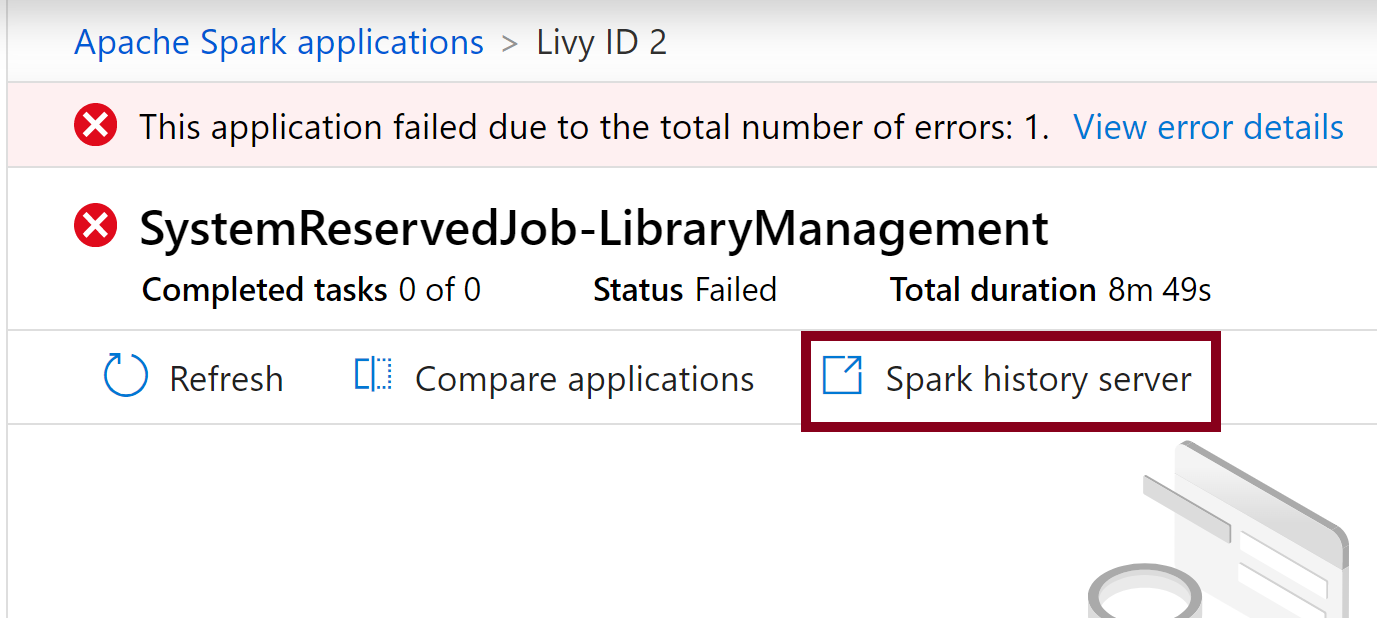Click the View error details link
The width and height of the screenshot is (1377, 618).
click(1207, 126)
